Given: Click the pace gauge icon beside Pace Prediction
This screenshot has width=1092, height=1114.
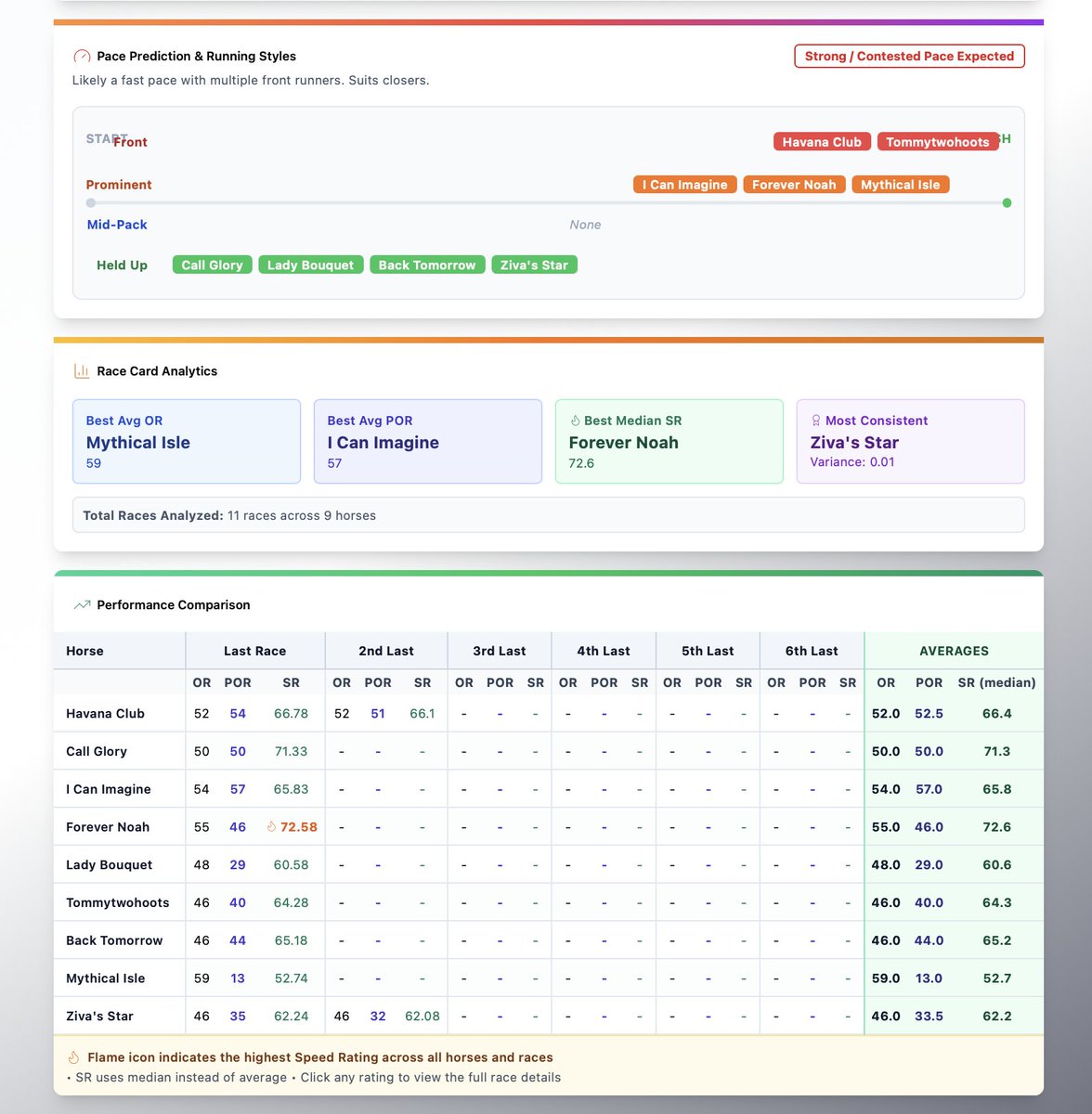Looking at the screenshot, I should point(82,57).
